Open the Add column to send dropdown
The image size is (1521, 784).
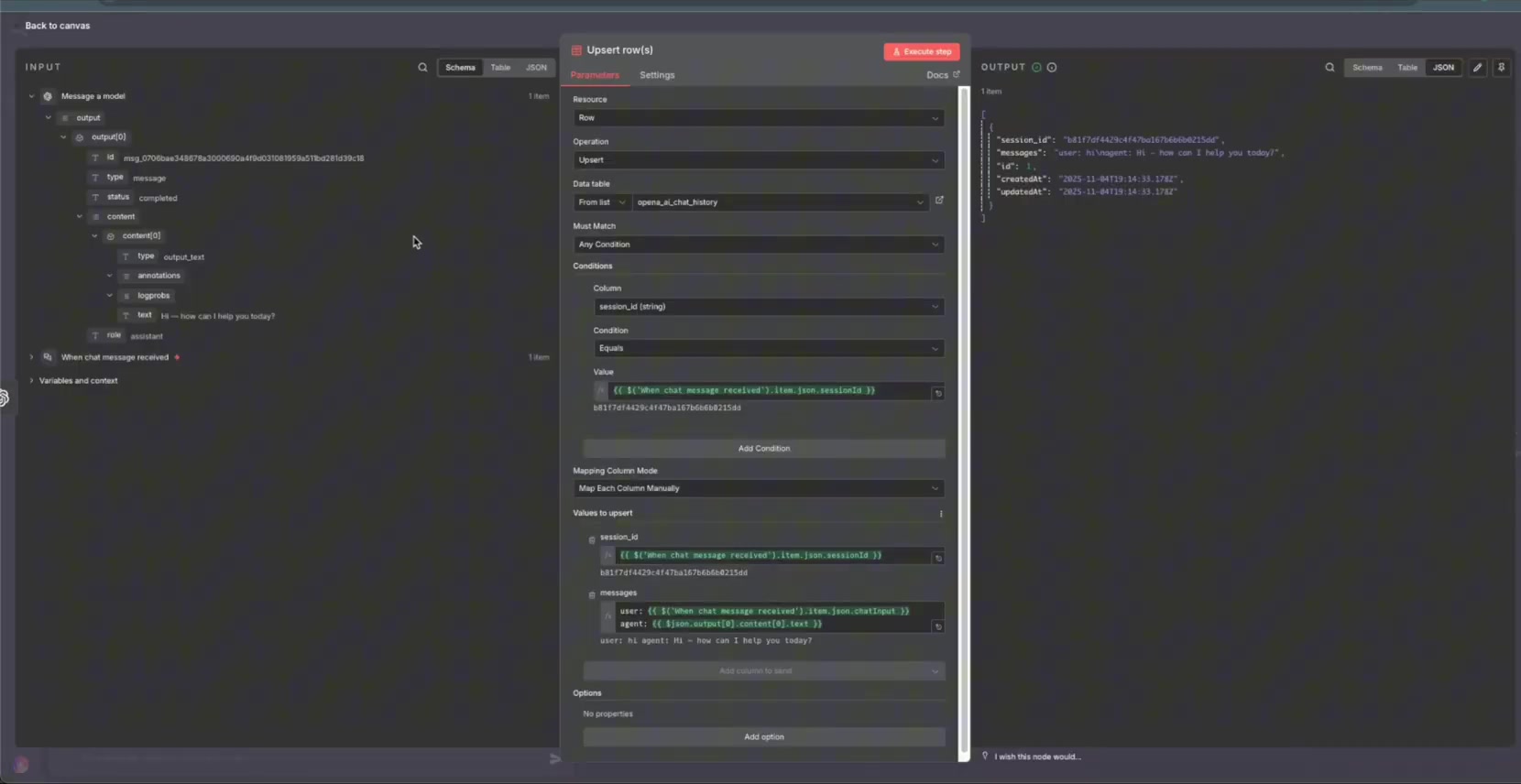point(764,671)
